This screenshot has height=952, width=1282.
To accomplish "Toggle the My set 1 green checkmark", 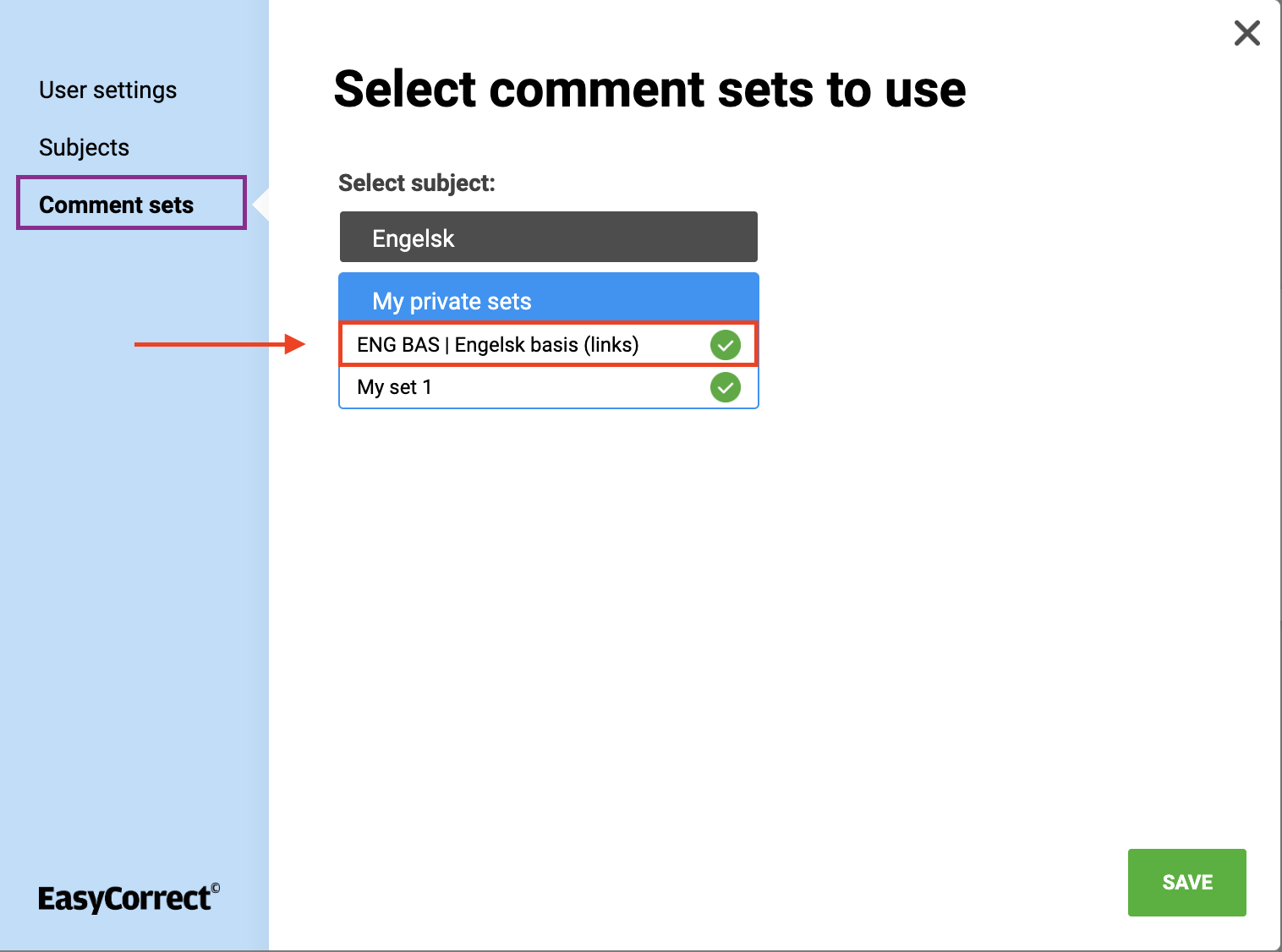I will 725,388.
